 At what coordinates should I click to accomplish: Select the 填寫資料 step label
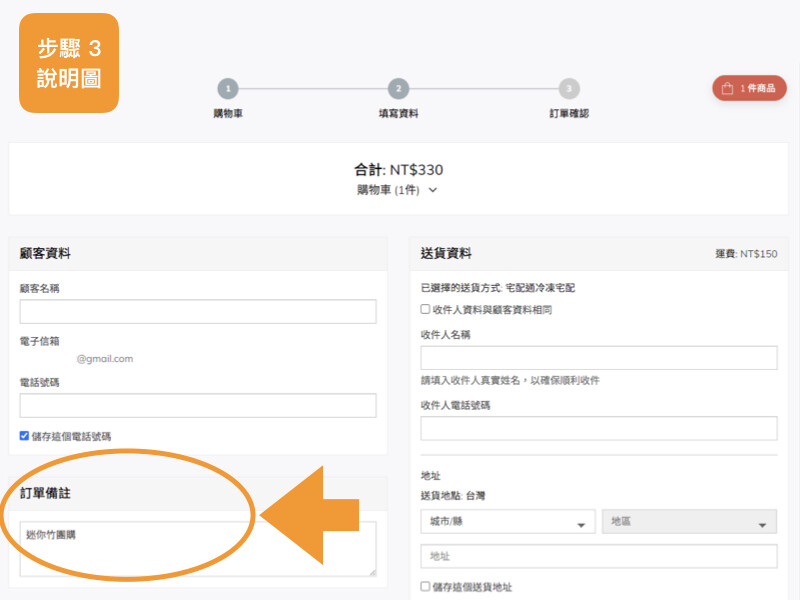click(400, 113)
